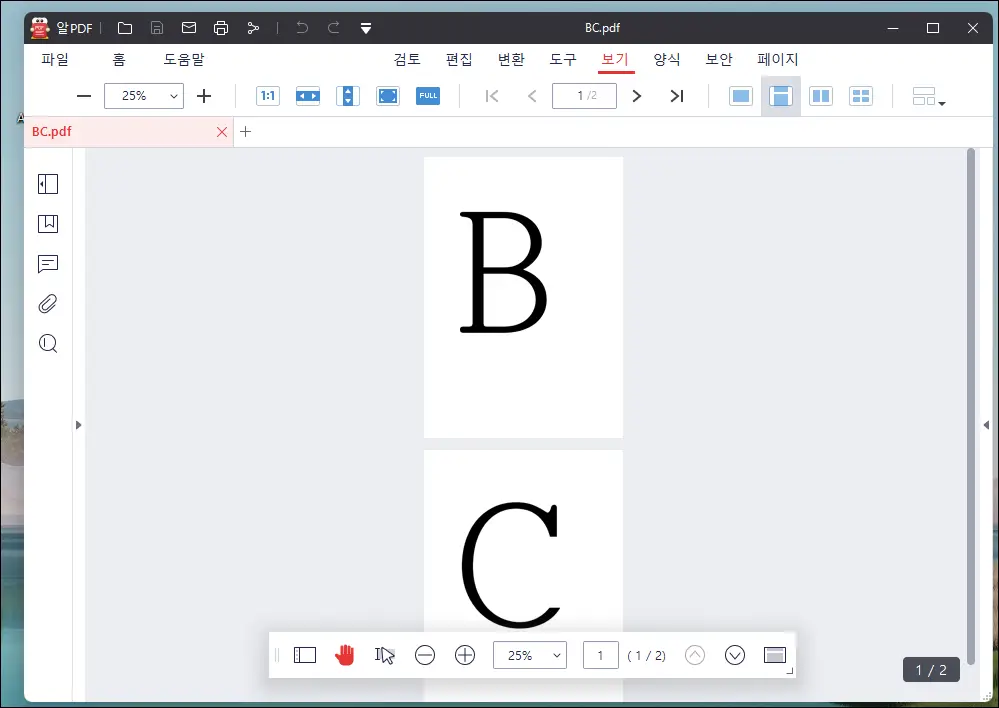
Task: Select the Hand tool in the floating toolbar
Action: point(344,655)
